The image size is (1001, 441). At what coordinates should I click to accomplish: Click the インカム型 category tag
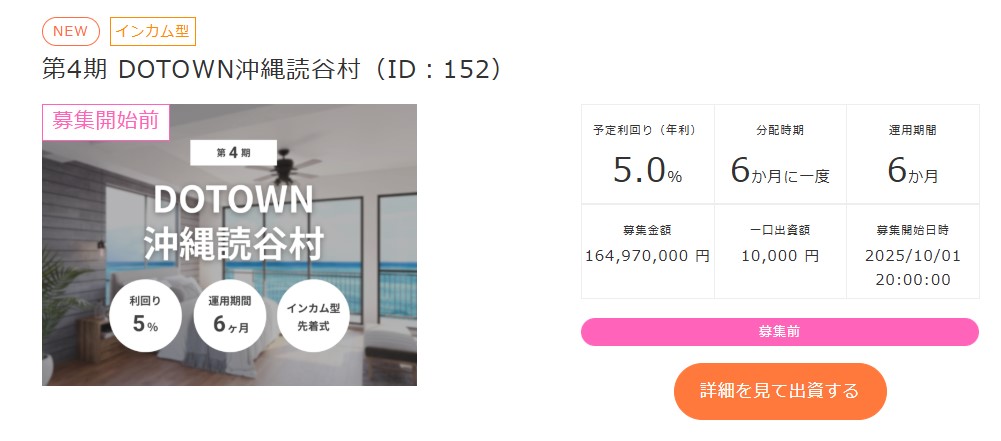pyautogui.click(x=152, y=31)
